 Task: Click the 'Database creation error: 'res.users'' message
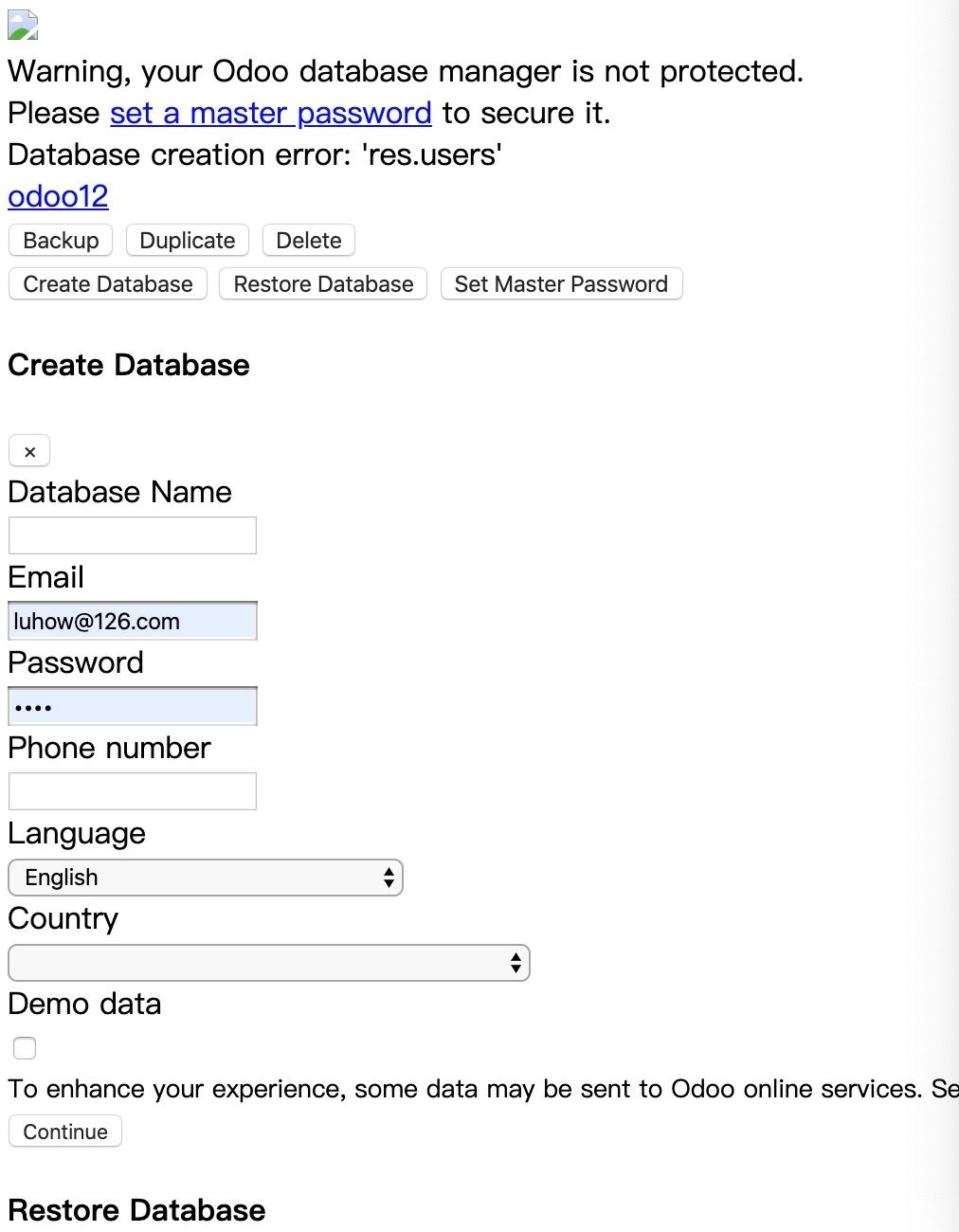255,154
